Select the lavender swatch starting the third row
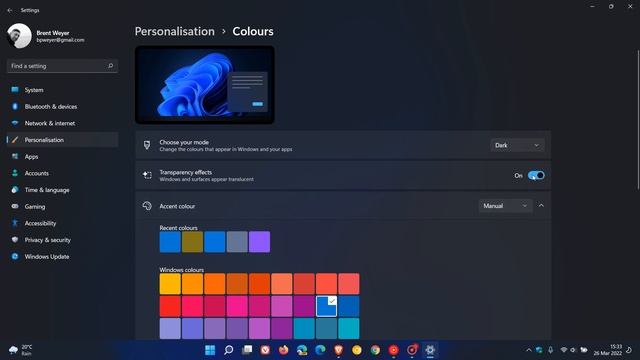This screenshot has height=360, width=640. pyautogui.click(x=170, y=329)
